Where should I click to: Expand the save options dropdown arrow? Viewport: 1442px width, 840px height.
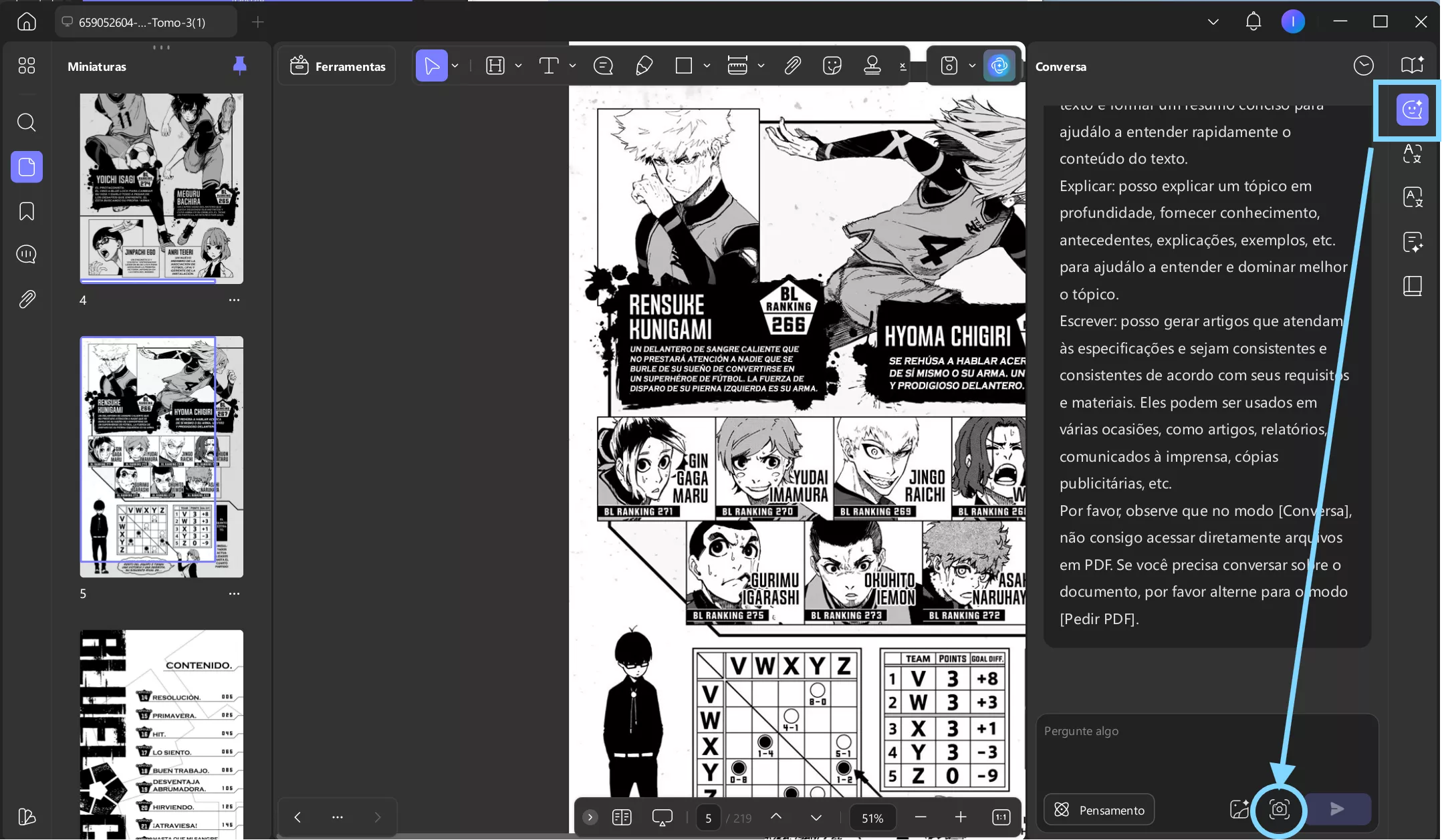(972, 65)
